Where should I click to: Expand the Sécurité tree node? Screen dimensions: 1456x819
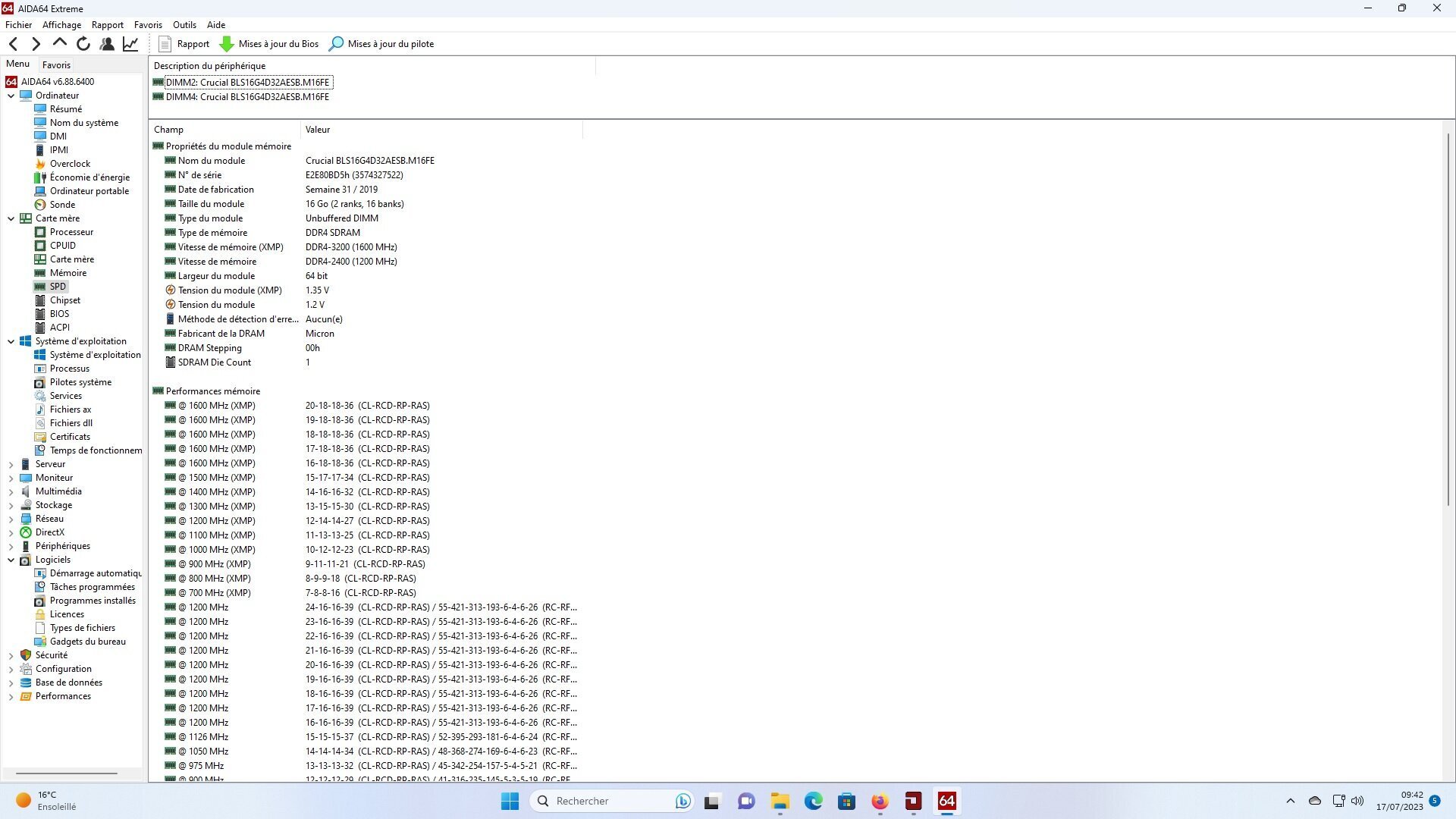click(11, 655)
